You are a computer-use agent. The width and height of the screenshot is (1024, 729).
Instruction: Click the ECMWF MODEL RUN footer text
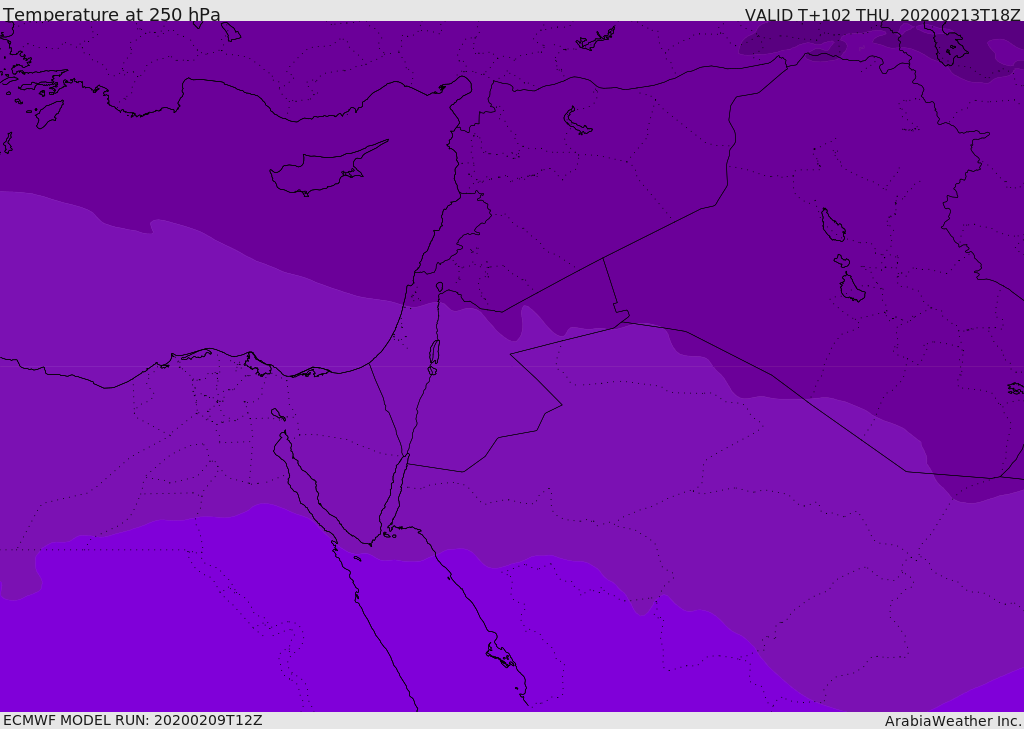[x=133, y=720]
